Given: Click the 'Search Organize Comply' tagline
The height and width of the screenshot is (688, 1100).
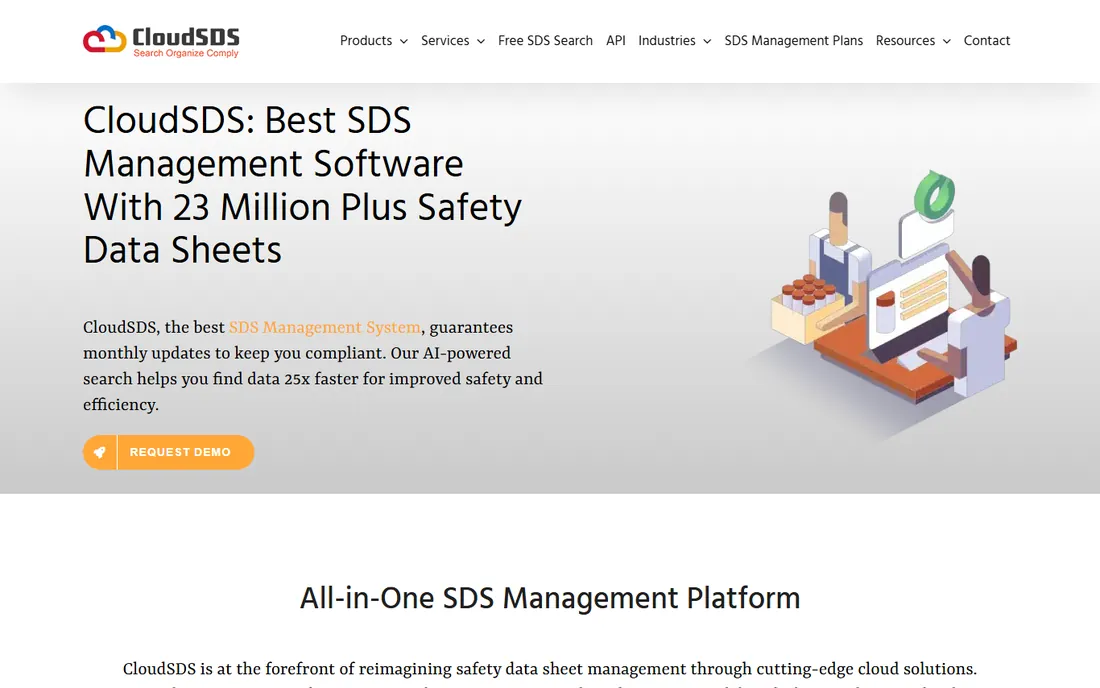Looking at the screenshot, I should 186,53.
